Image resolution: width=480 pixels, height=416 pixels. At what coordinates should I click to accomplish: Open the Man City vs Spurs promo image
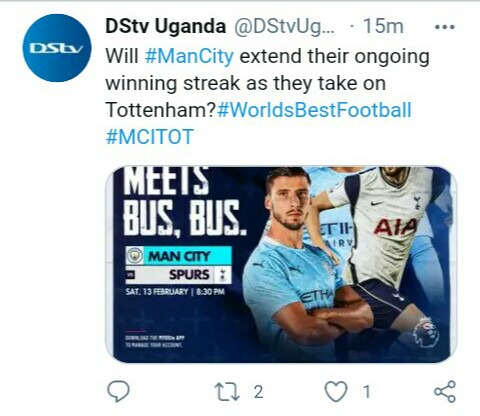[x=281, y=264]
